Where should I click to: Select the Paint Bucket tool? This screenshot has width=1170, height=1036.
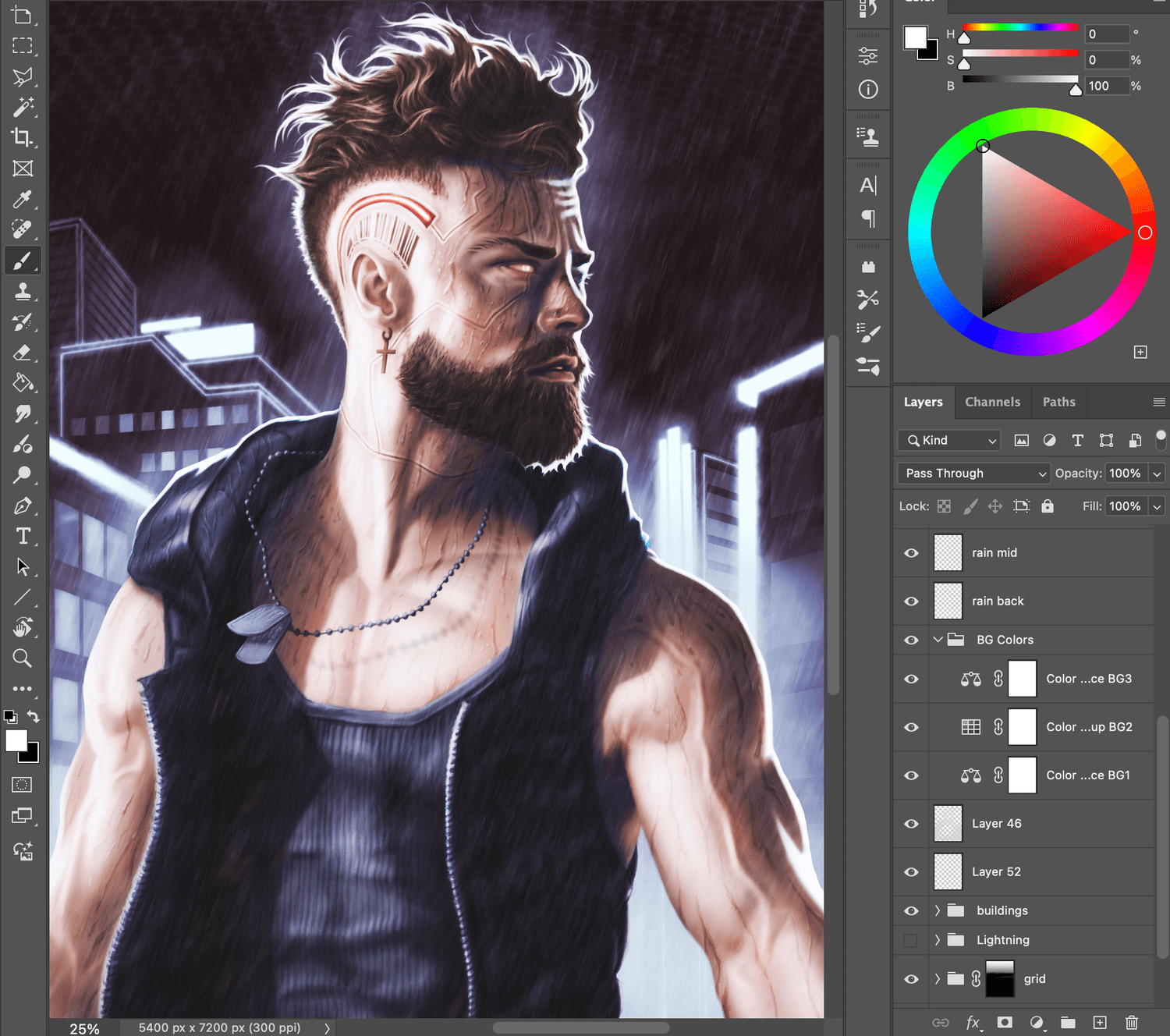click(23, 383)
